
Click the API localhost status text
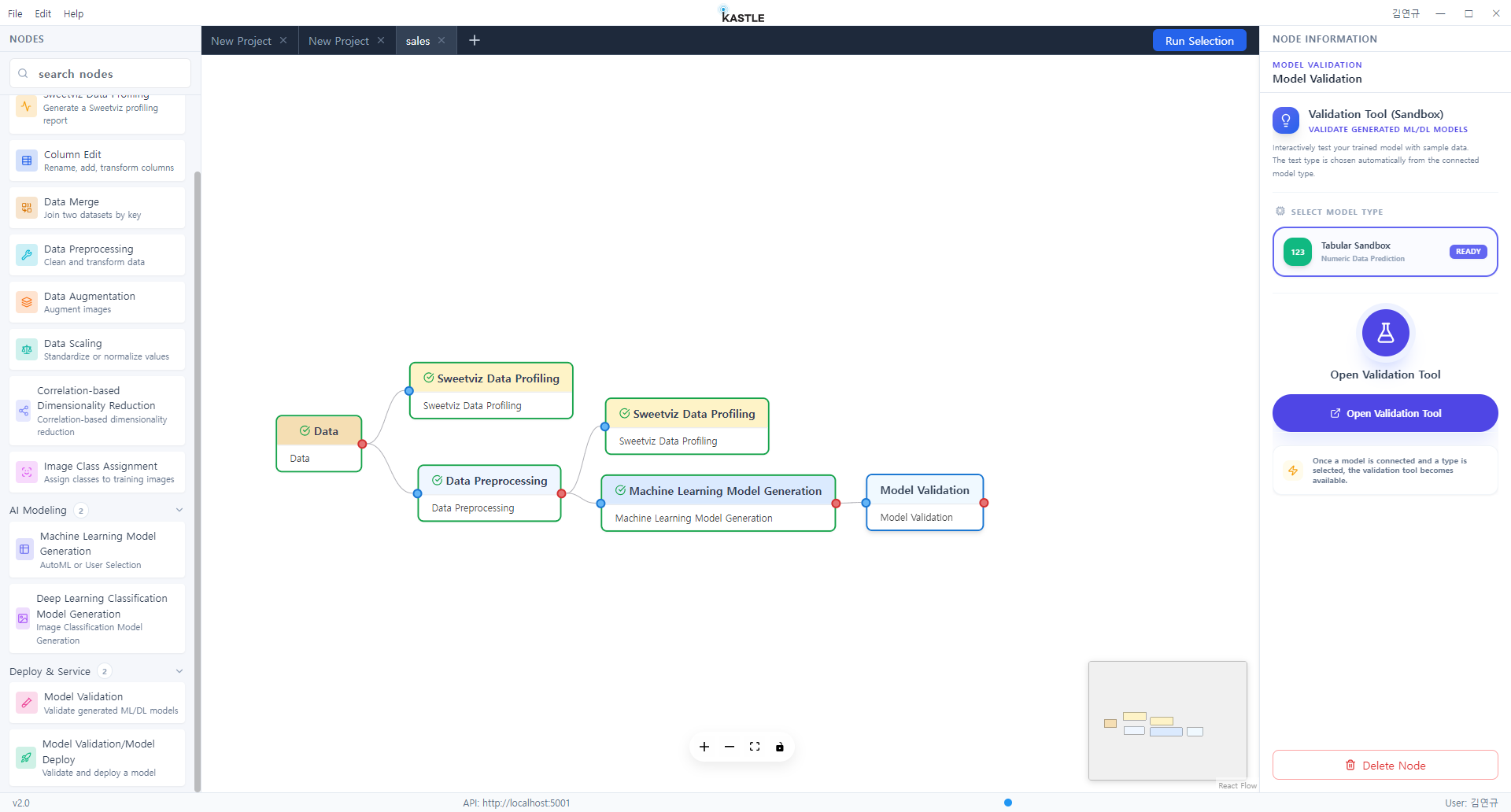coord(516,803)
